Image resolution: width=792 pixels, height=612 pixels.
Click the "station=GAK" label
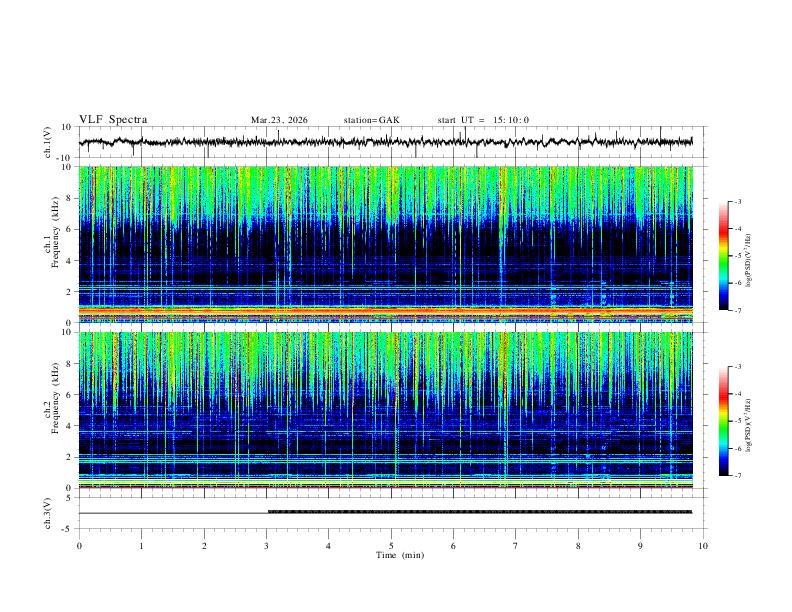371,120
